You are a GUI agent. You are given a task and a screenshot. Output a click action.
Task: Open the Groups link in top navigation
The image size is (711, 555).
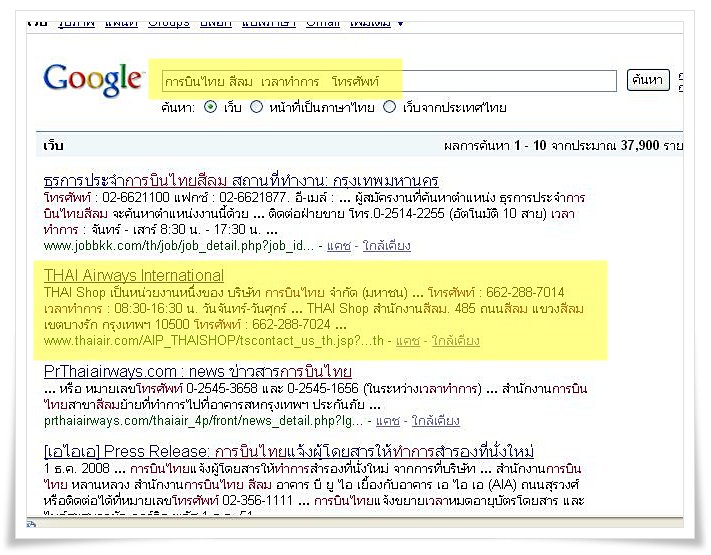(169, 23)
